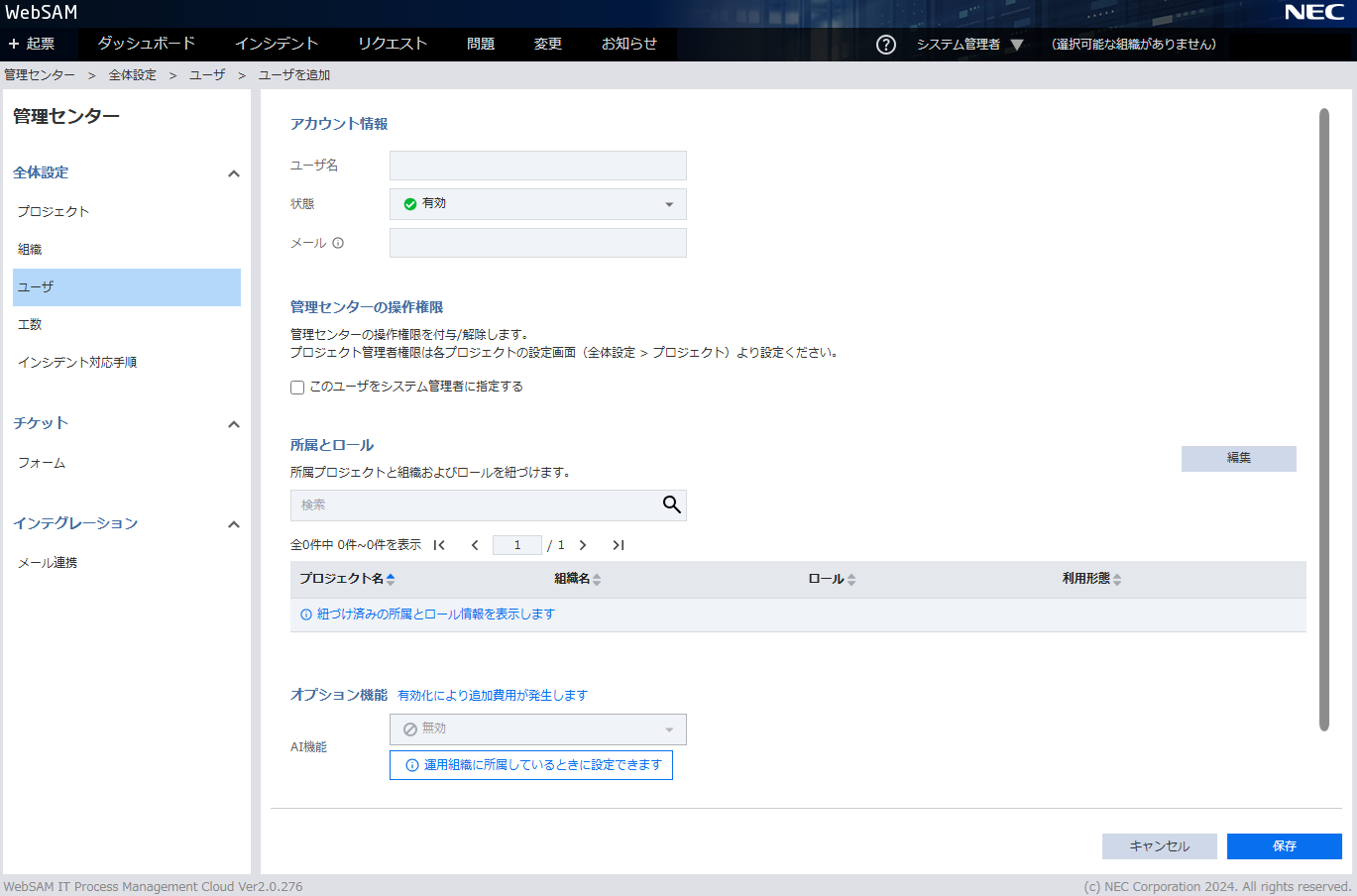Click the vertical scrollbar of the form
Image resolution: width=1357 pixels, height=896 pixels.
pyautogui.click(x=1324, y=419)
